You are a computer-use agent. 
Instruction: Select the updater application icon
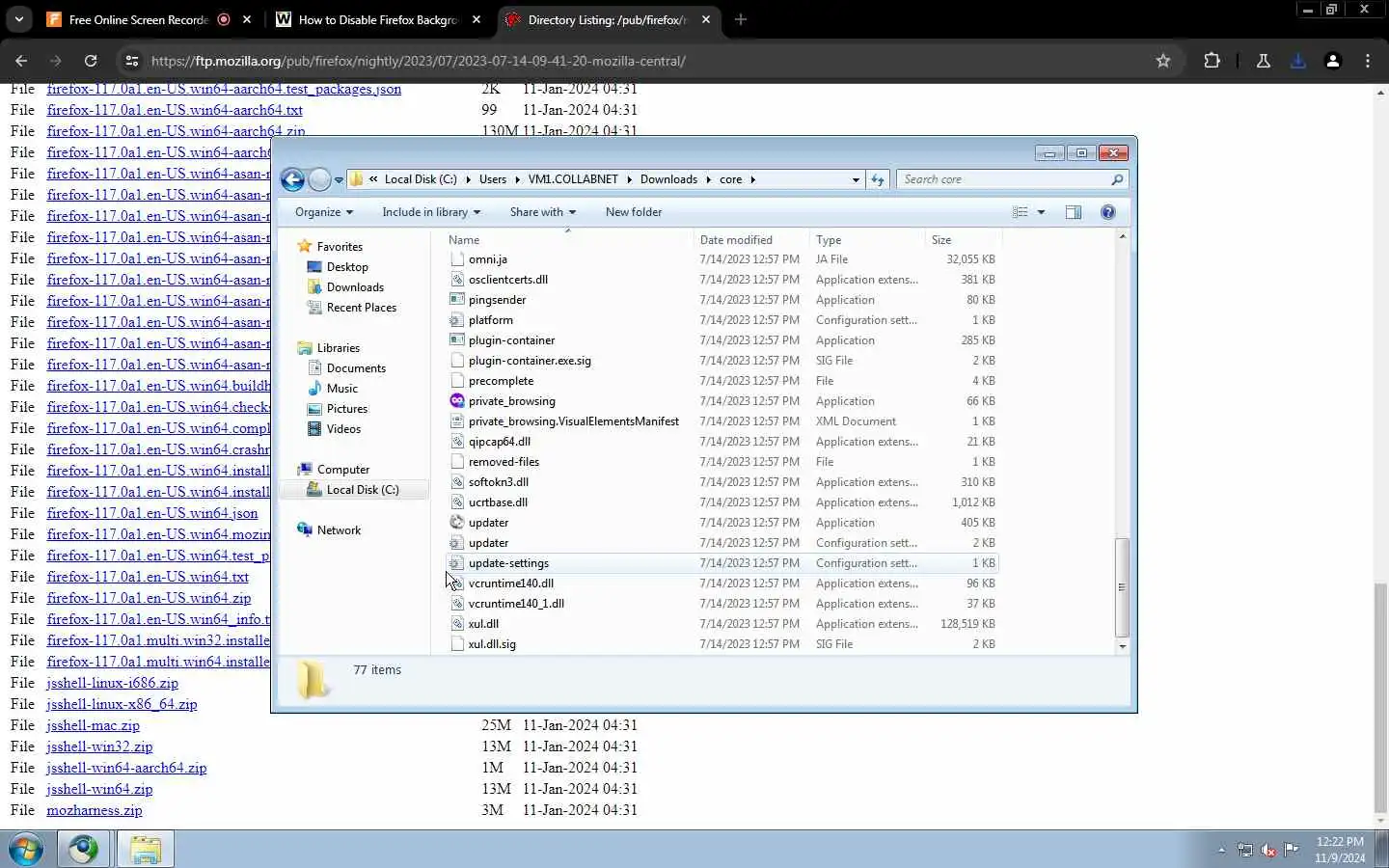pos(457,523)
